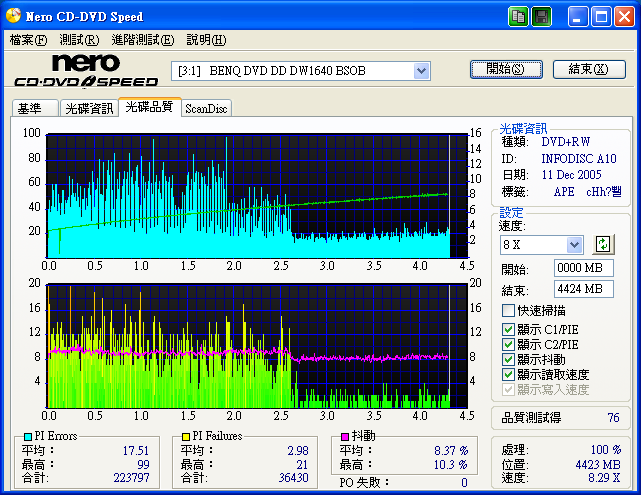Click the speed value 8.29 X
This screenshot has width=641, height=495.
coord(604,478)
